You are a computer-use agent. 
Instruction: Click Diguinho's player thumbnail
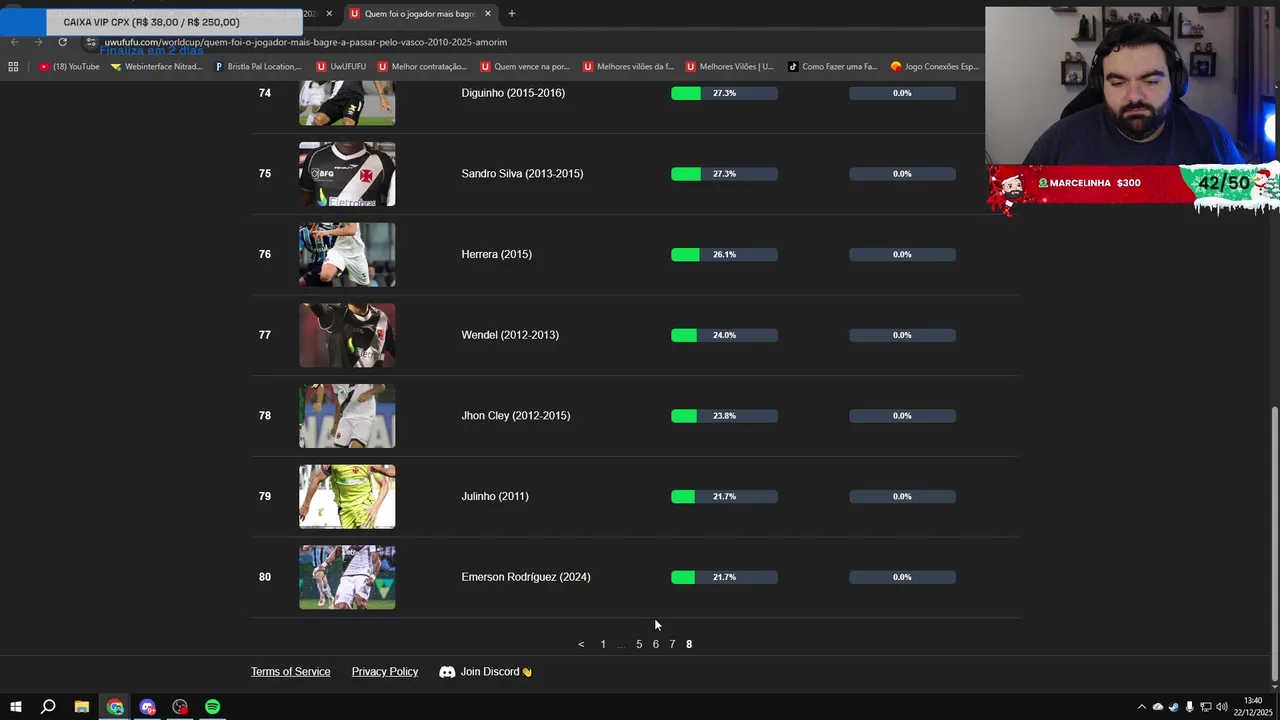click(x=347, y=102)
